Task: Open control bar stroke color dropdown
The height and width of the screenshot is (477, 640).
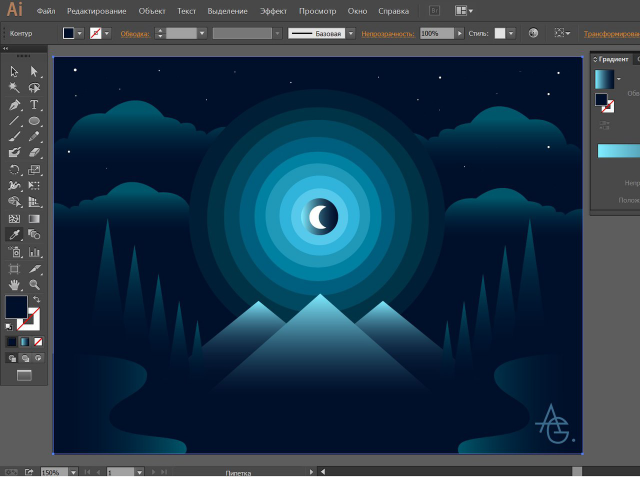Action: 107,33
